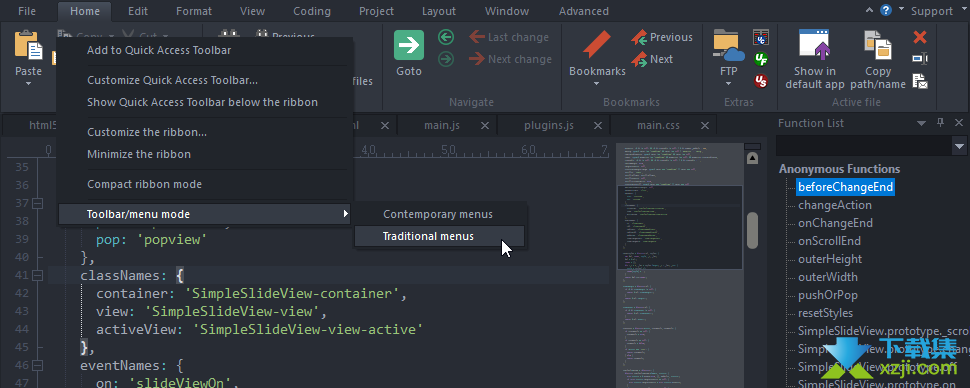This screenshot has width=970, height=388.
Task: Collapse code fold at line 37
Action: pos(37,203)
